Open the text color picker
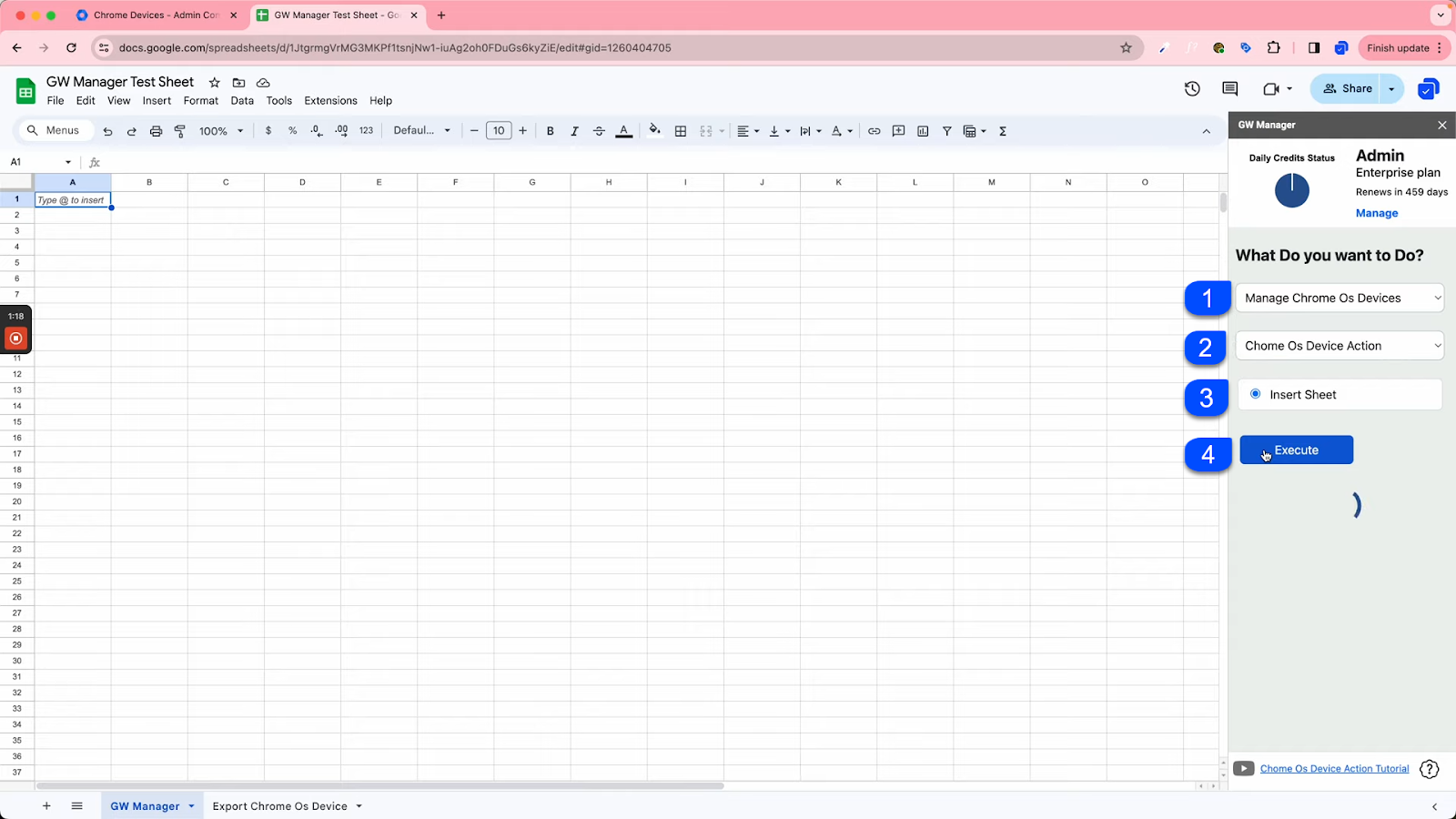This screenshot has width=1456, height=819. click(x=623, y=131)
